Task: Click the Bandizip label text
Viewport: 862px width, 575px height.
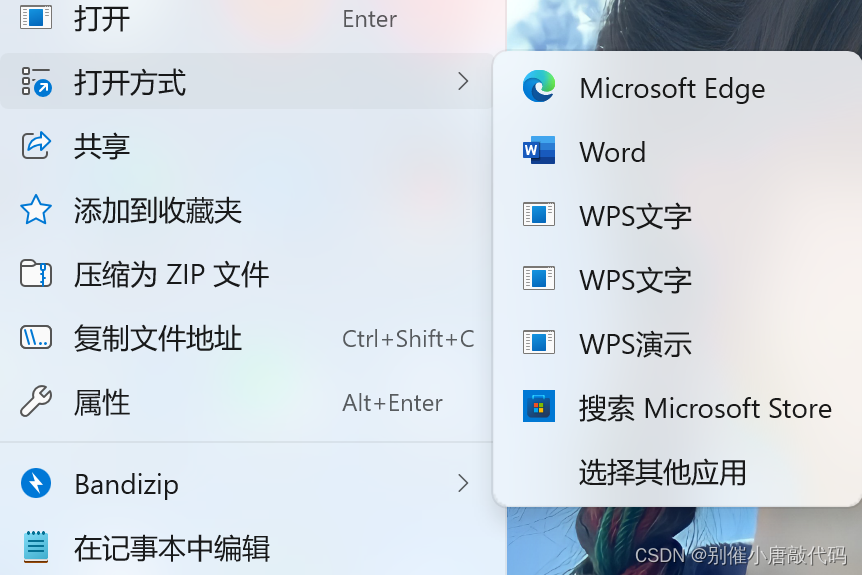Action: [126, 485]
